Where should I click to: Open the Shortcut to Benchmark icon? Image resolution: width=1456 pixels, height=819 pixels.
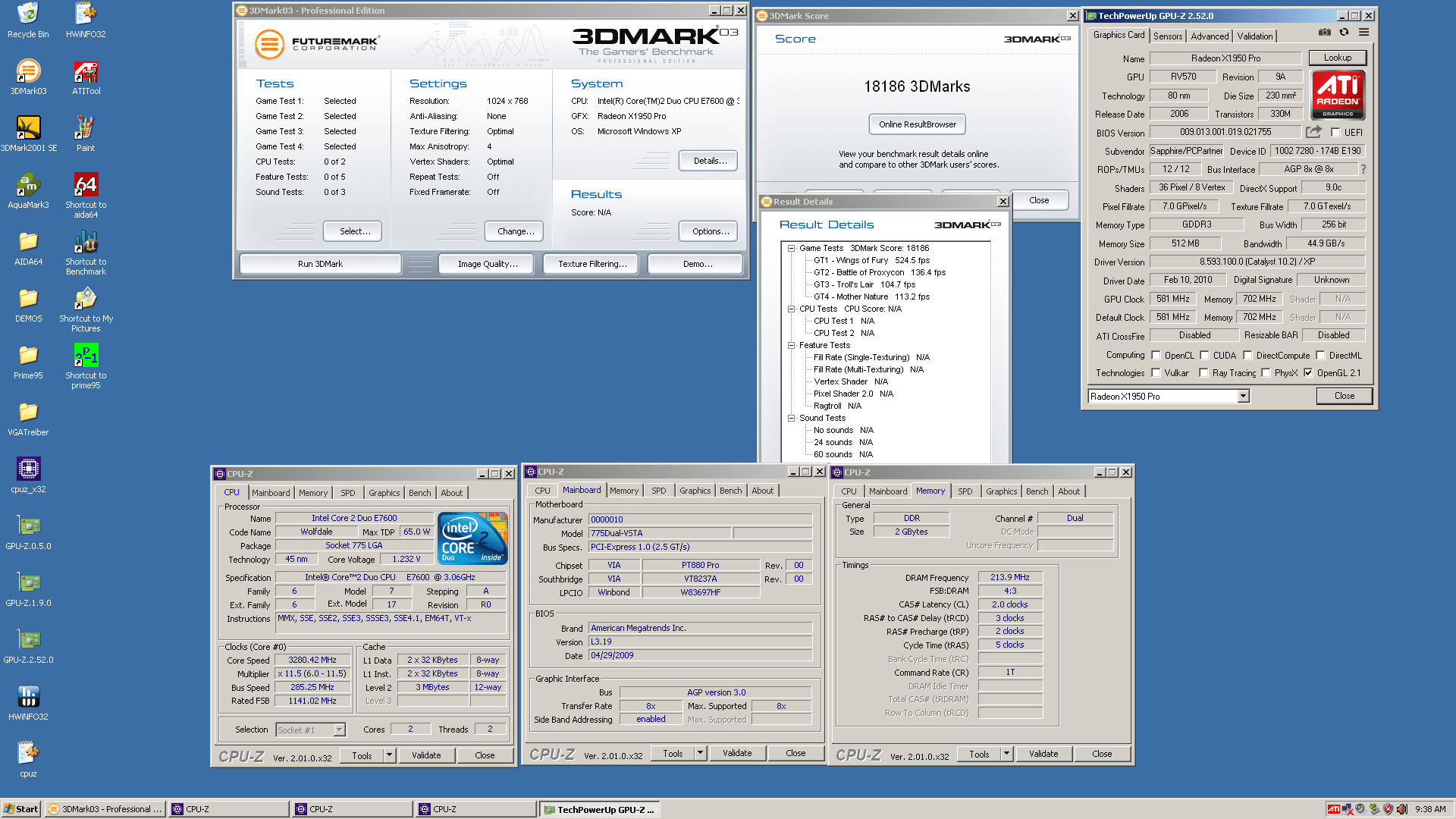[86, 253]
